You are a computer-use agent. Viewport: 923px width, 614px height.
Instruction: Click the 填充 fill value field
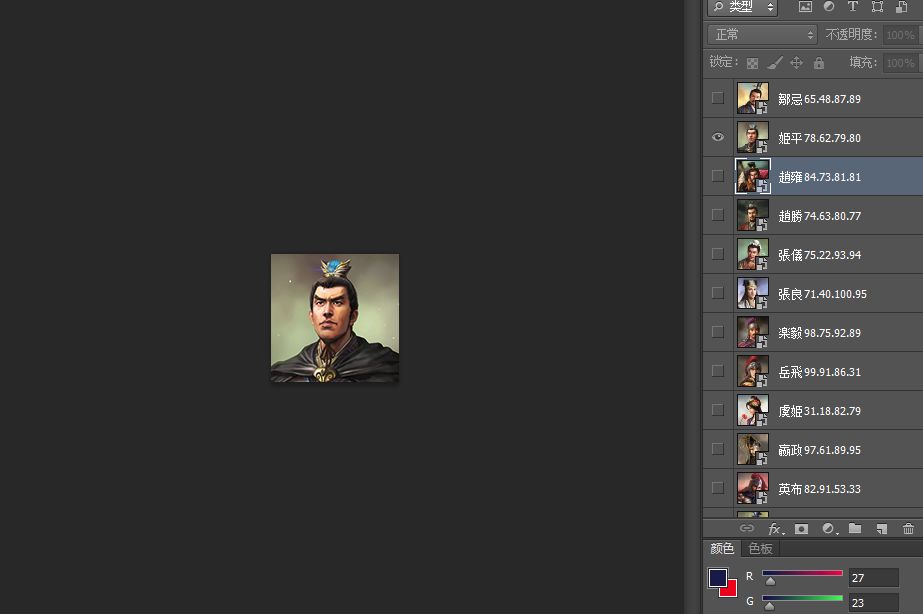coord(901,62)
